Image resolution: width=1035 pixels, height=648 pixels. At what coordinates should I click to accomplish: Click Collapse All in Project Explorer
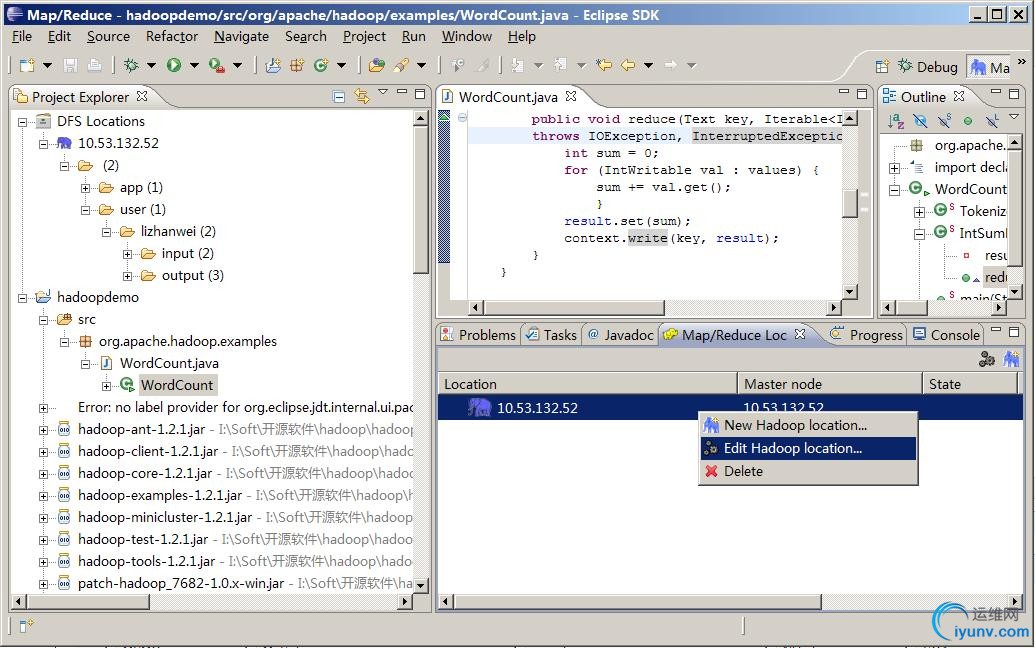tap(339, 97)
